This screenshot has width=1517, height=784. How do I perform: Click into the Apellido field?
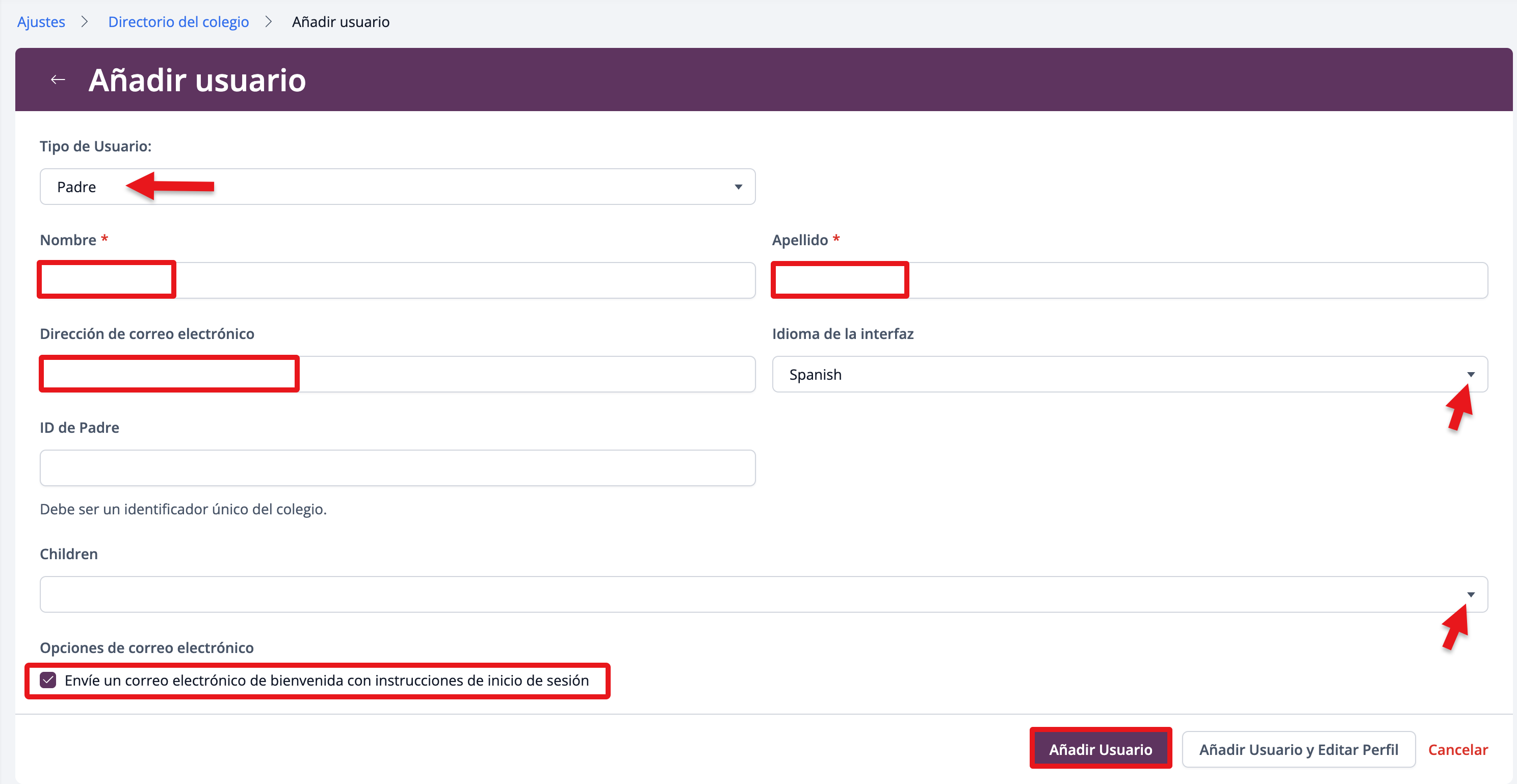pos(1129,280)
